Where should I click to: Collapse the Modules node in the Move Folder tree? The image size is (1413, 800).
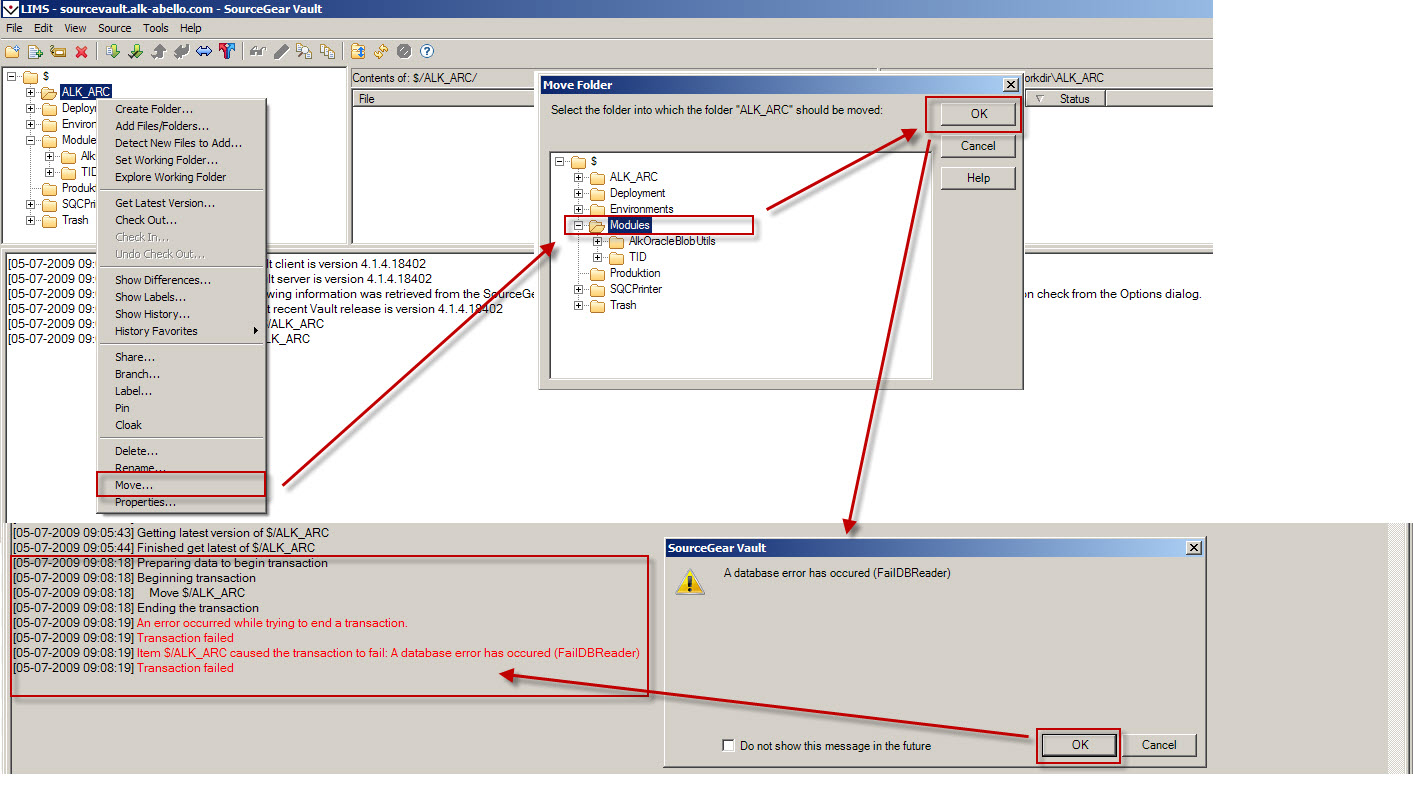click(x=579, y=225)
